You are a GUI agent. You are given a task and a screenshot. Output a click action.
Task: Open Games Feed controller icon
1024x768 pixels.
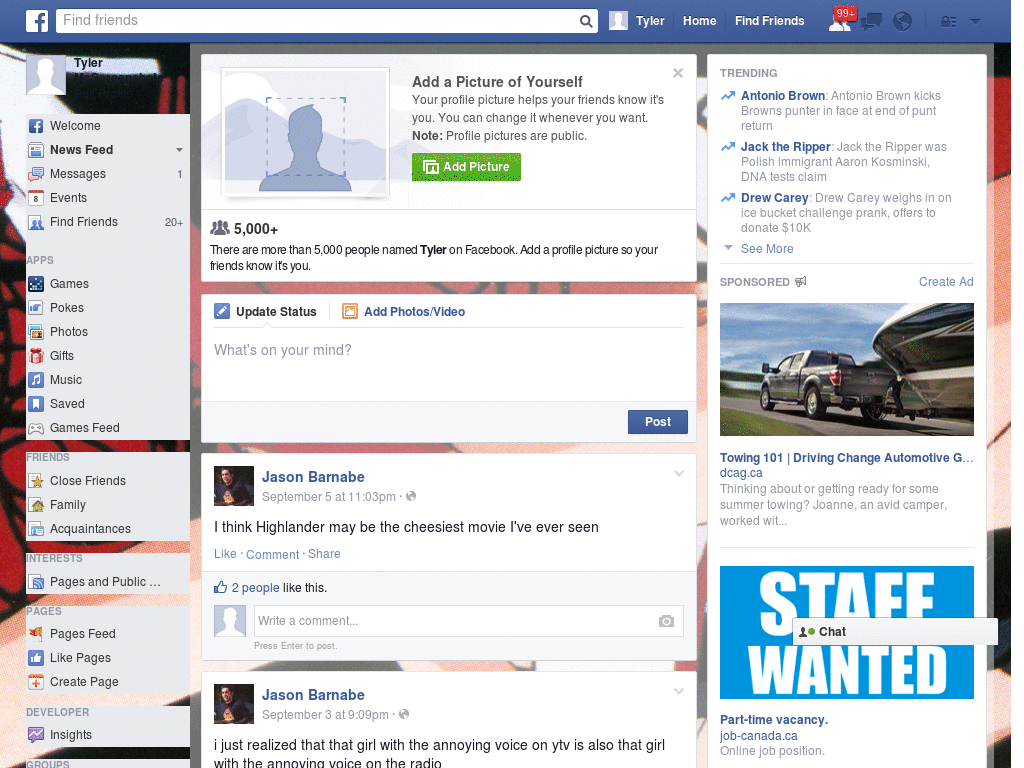36,428
